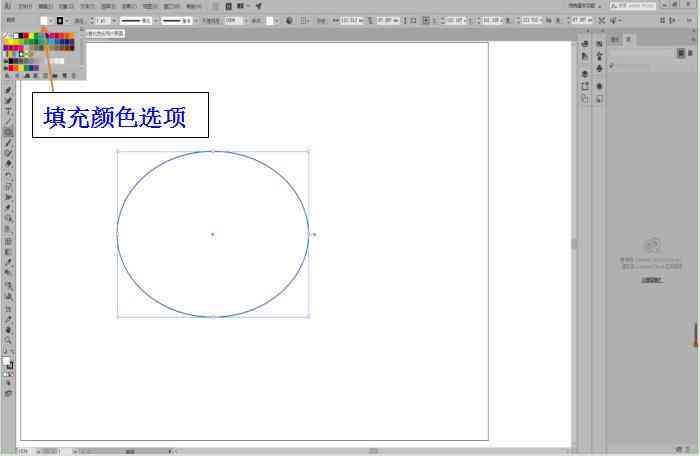Select the Zoom tool in toolbox

pos(8,340)
